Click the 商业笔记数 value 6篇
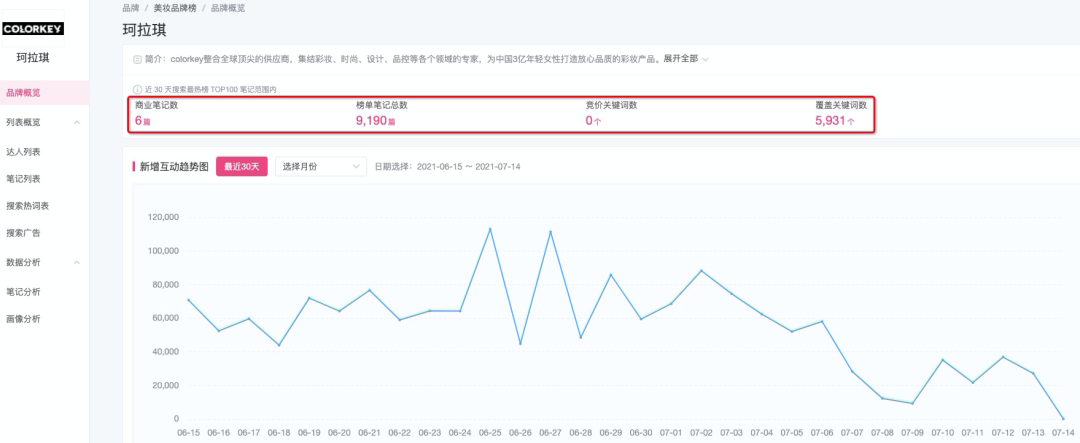 pos(143,121)
